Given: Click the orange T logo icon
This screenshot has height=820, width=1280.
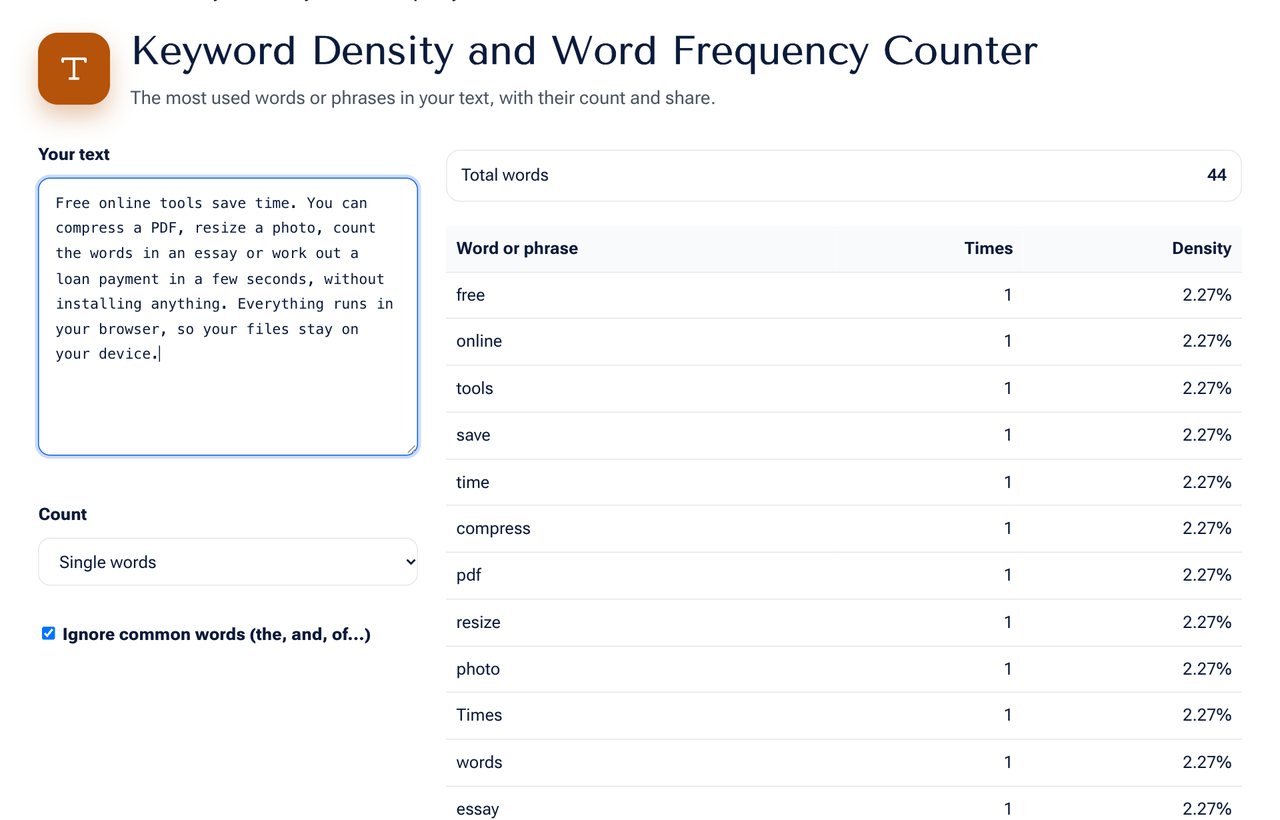Looking at the screenshot, I should point(74,69).
